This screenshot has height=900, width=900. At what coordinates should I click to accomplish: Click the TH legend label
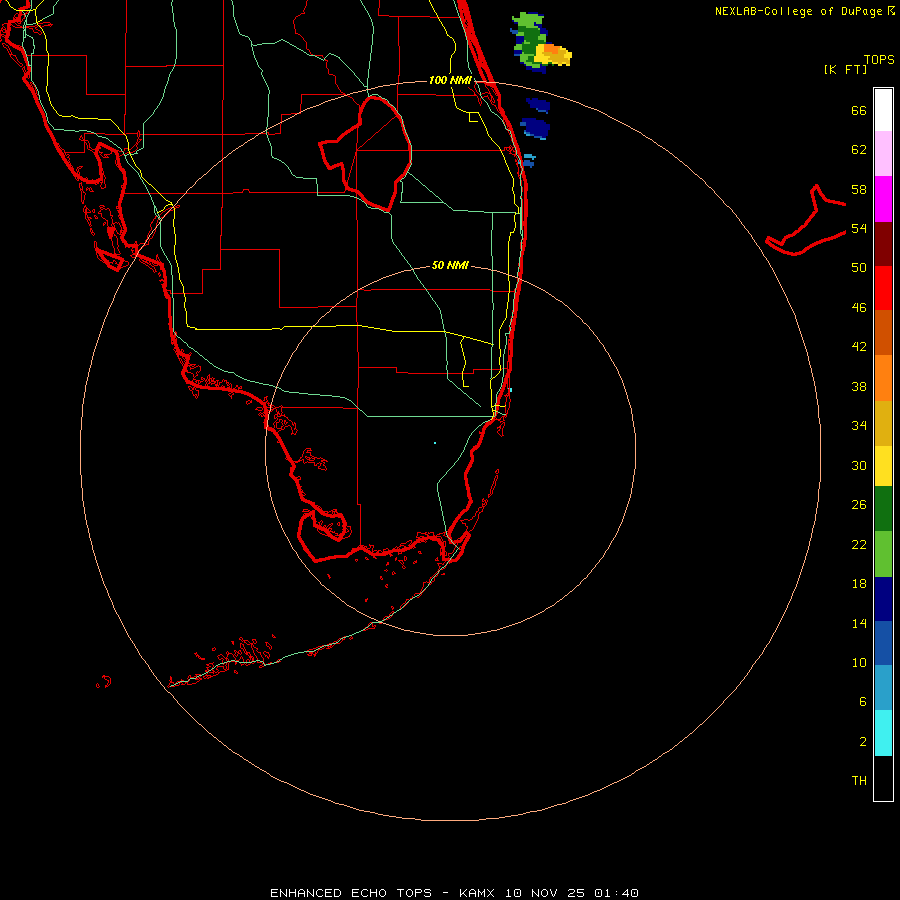click(x=859, y=781)
